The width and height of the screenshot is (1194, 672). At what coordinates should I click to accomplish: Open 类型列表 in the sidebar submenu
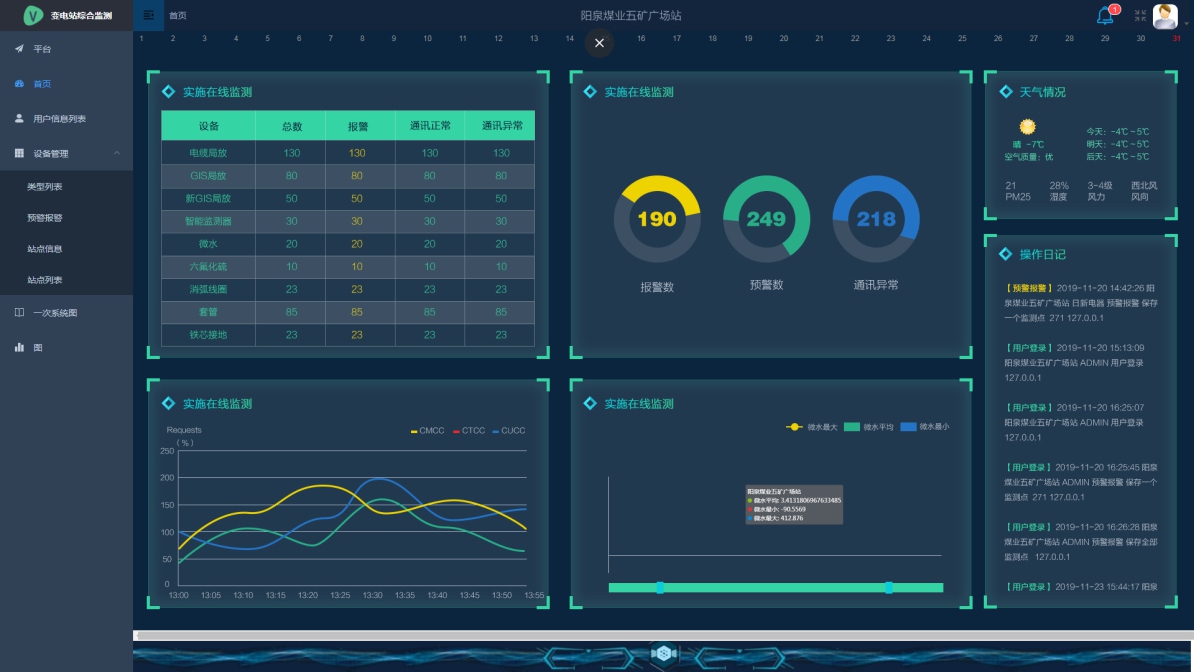tap(45, 186)
